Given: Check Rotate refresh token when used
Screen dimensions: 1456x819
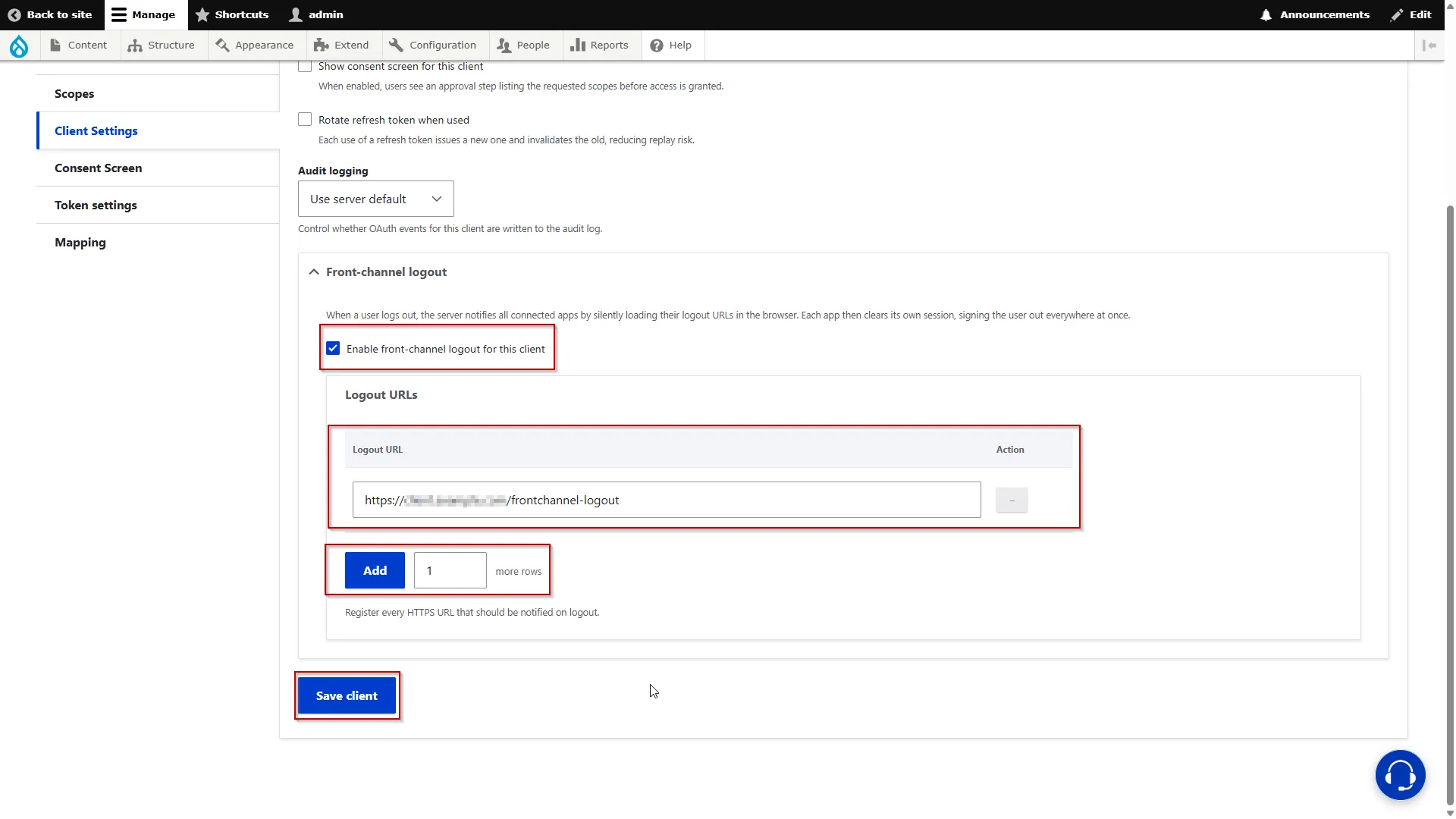Looking at the screenshot, I should (x=305, y=120).
